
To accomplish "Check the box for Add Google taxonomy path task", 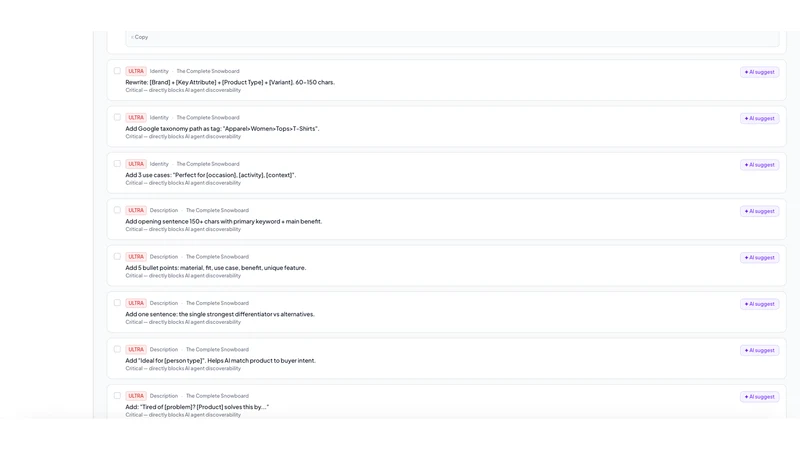I will point(117,117).
